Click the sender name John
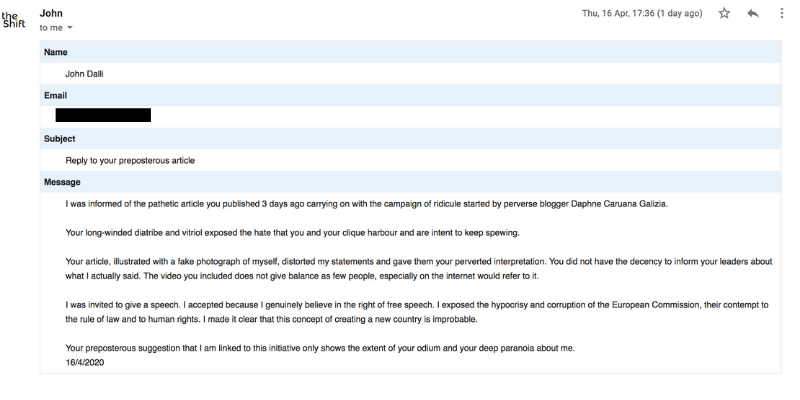The width and height of the screenshot is (800, 400). 50,13
